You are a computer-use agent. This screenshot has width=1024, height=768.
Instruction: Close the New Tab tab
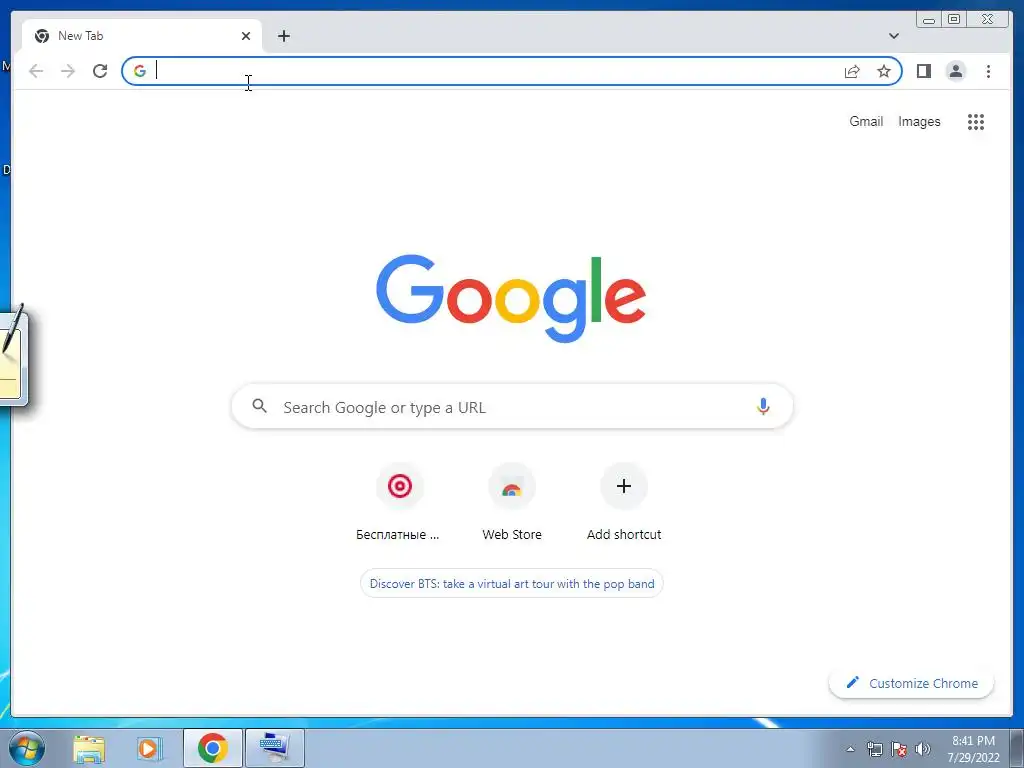click(246, 36)
